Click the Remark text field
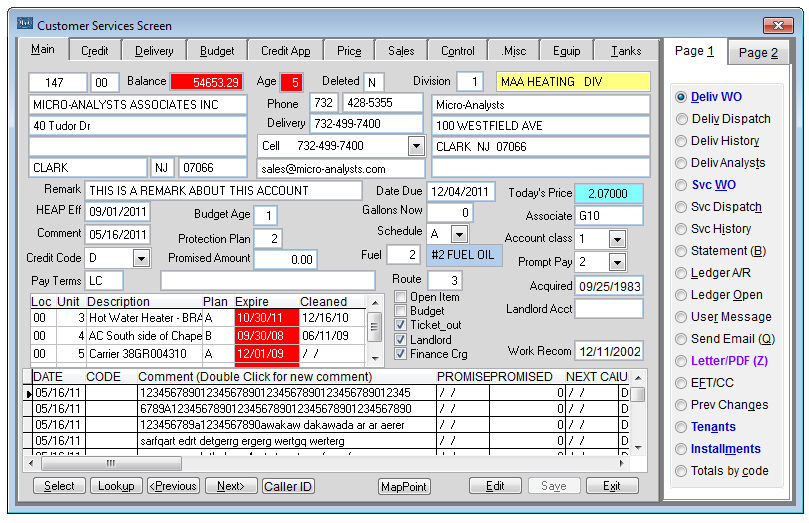Viewport: 809px width, 523px height. (223, 191)
